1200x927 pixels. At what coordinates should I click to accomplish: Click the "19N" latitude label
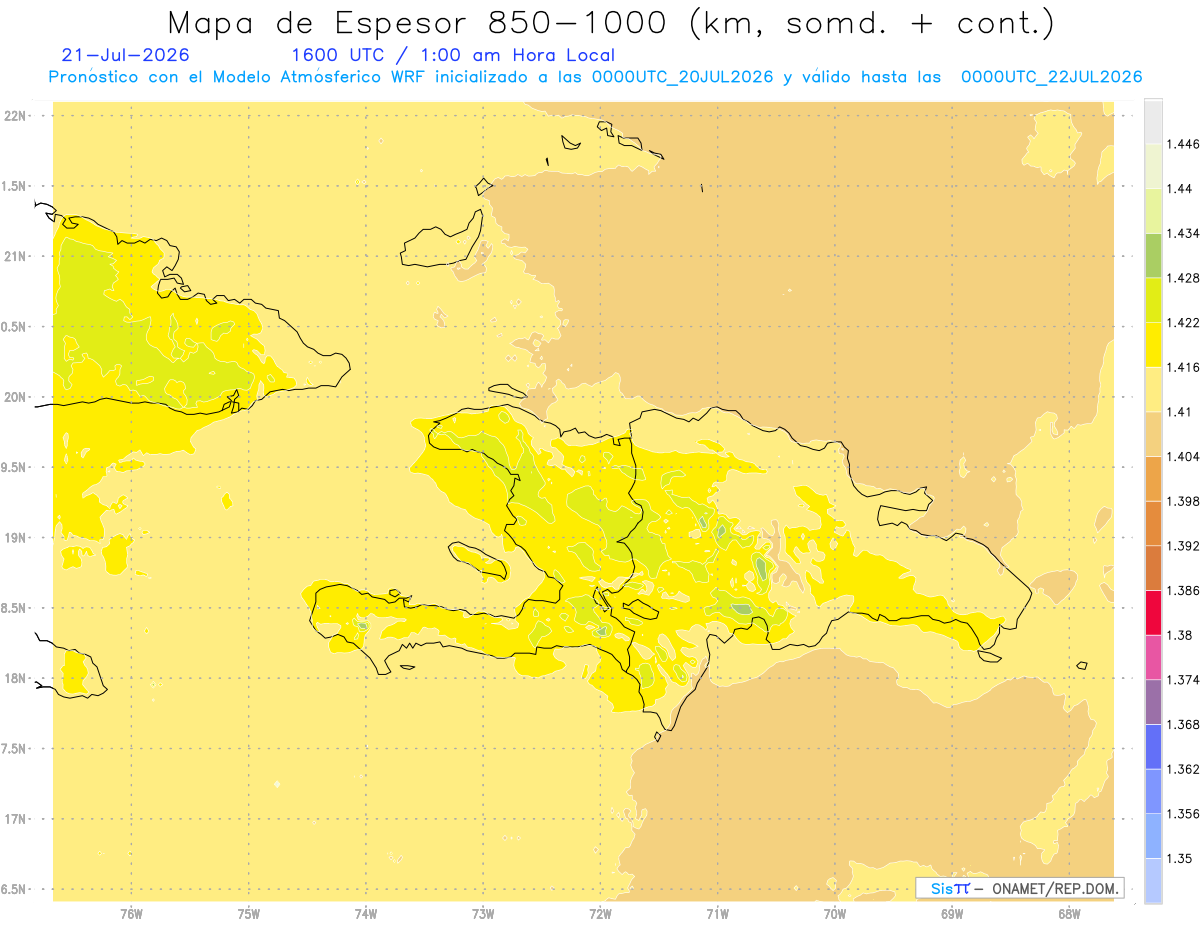[x=14, y=537]
